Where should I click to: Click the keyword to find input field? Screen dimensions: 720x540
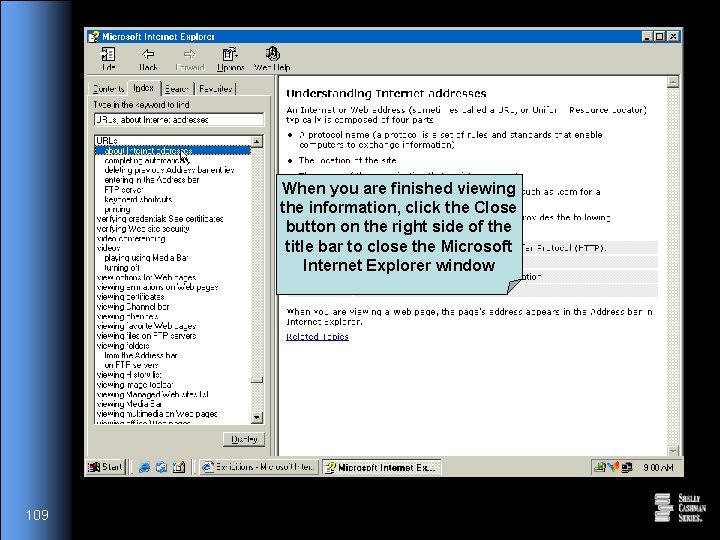click(x=179, y=120)
